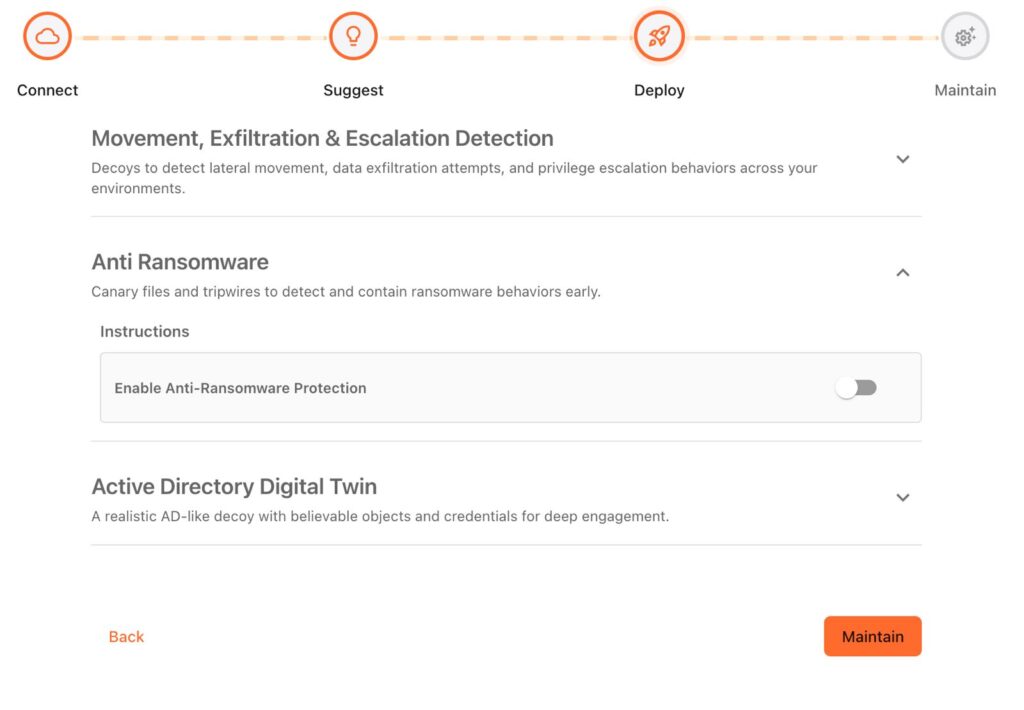Select the Deploy step label
1024x710 pixels.
(659, 90)
